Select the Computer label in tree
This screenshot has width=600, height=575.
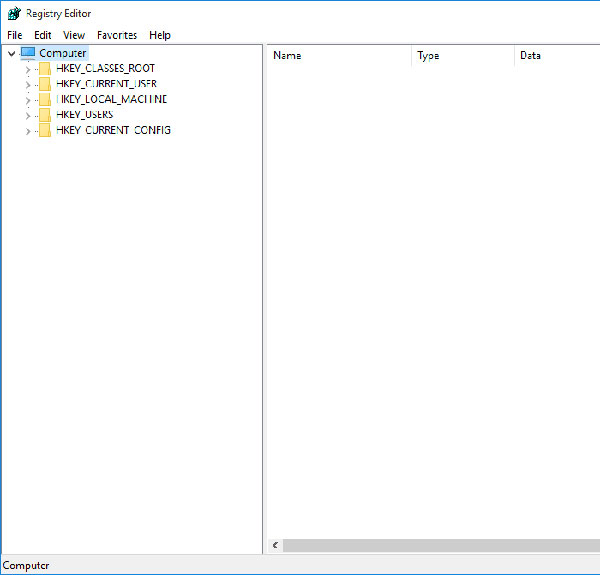(x=63, y=53)
